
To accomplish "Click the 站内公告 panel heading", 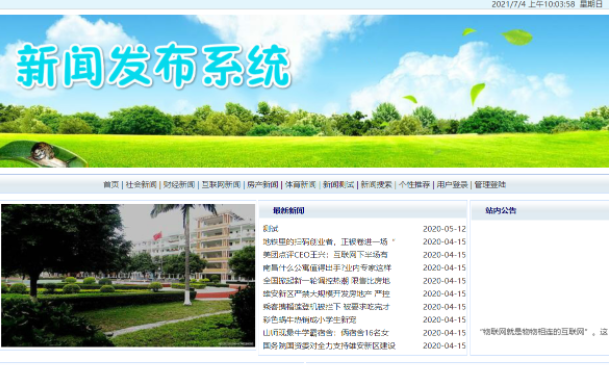I will tap(501, 211).
